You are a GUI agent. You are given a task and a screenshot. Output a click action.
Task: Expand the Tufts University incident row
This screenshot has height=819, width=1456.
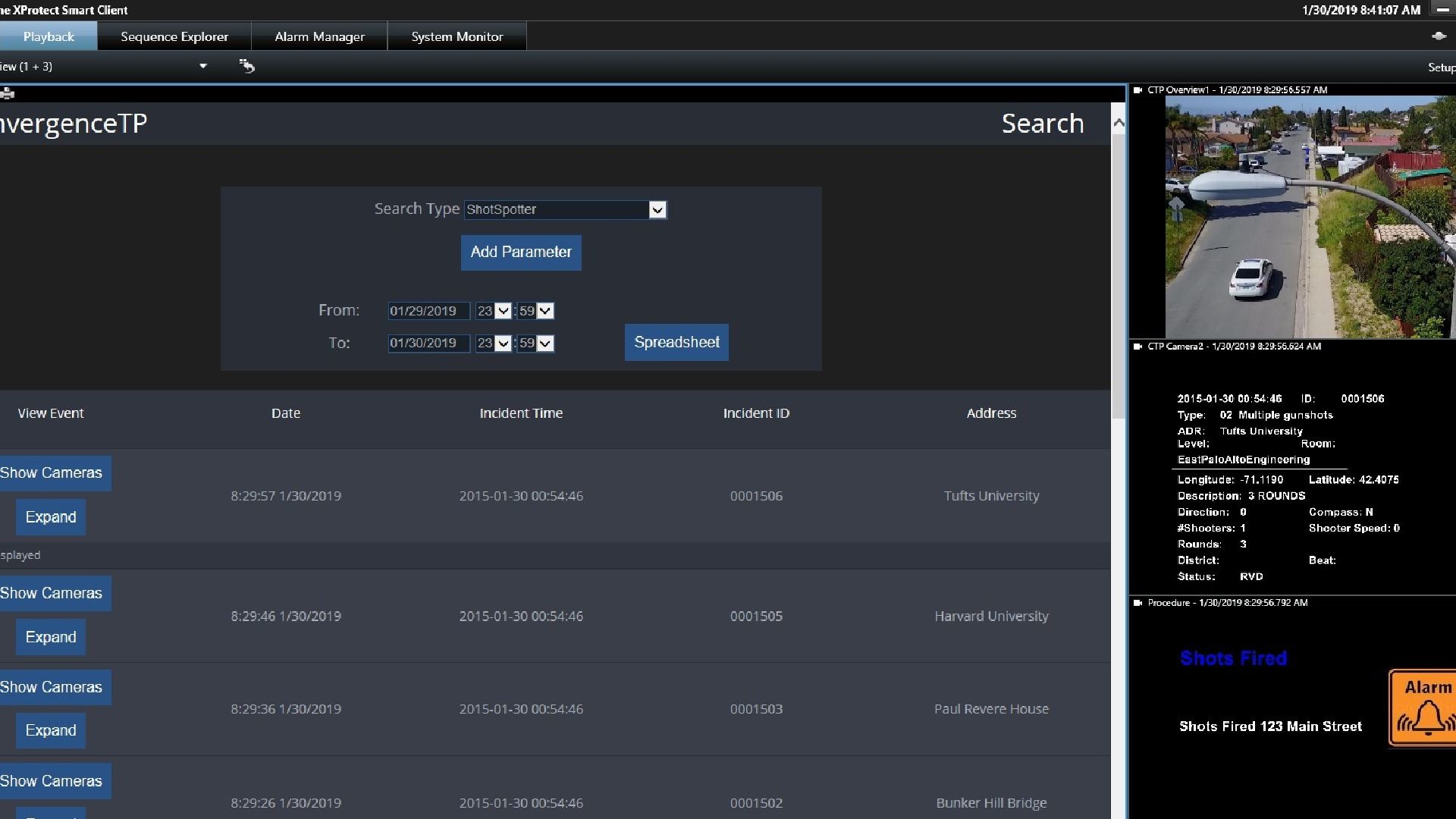pos(51,517)
